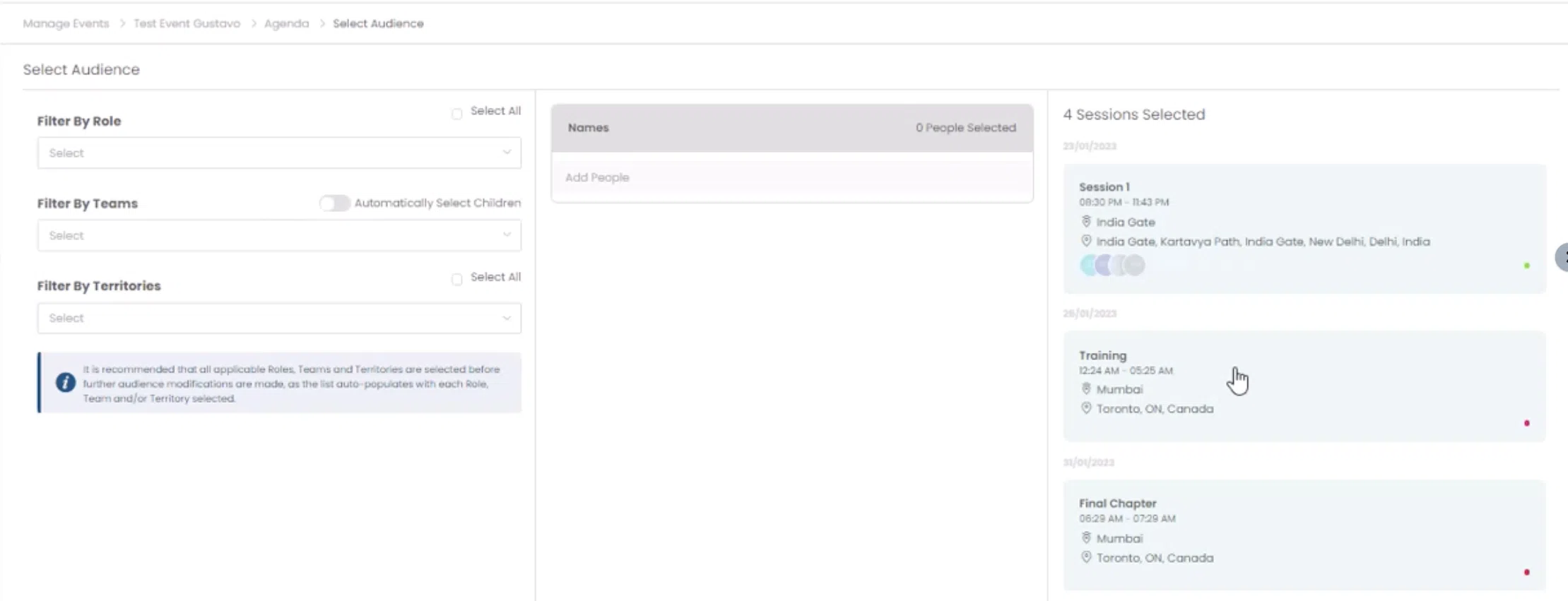The image size is (1568, 601).
Task: Click the Add People field
Action: (791, 177)
